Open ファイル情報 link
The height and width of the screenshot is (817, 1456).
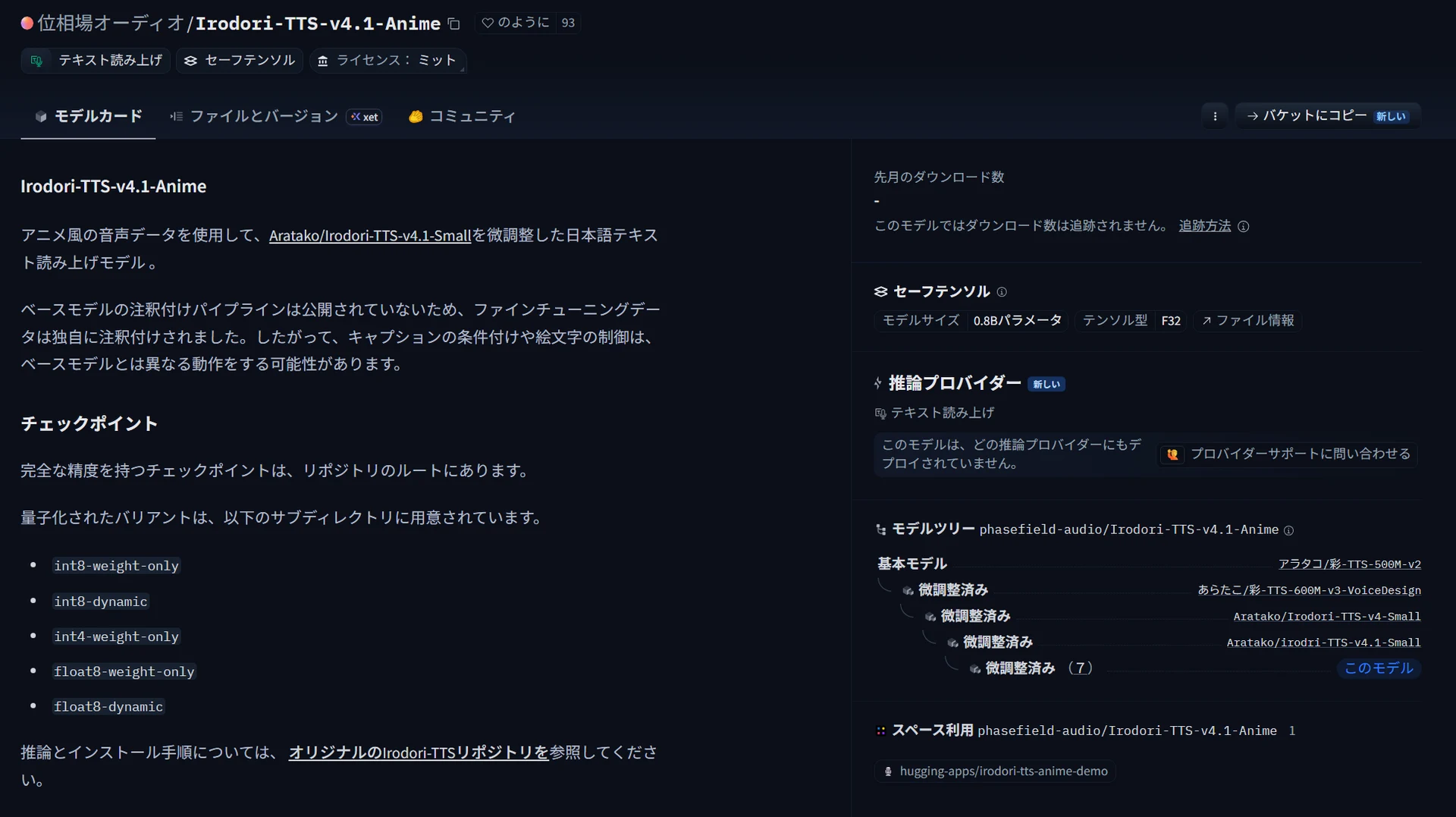click(1248, 321)
